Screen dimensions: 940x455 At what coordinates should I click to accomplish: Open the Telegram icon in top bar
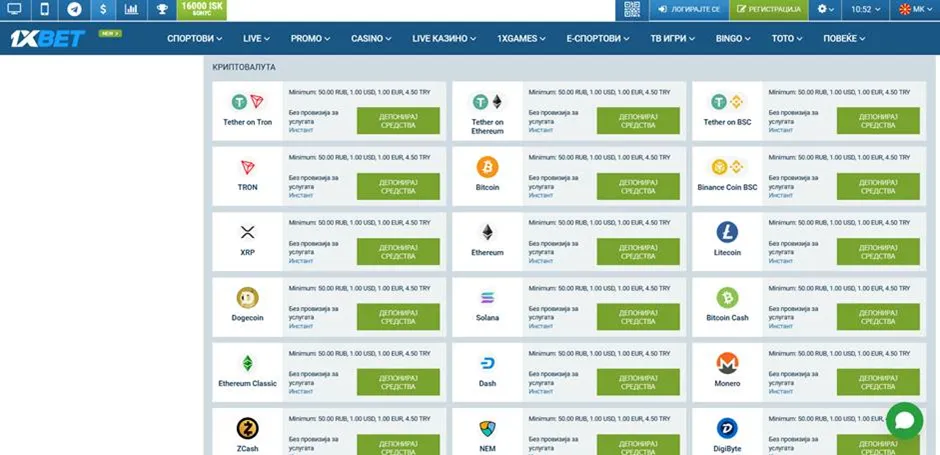[x=74, y=10]
